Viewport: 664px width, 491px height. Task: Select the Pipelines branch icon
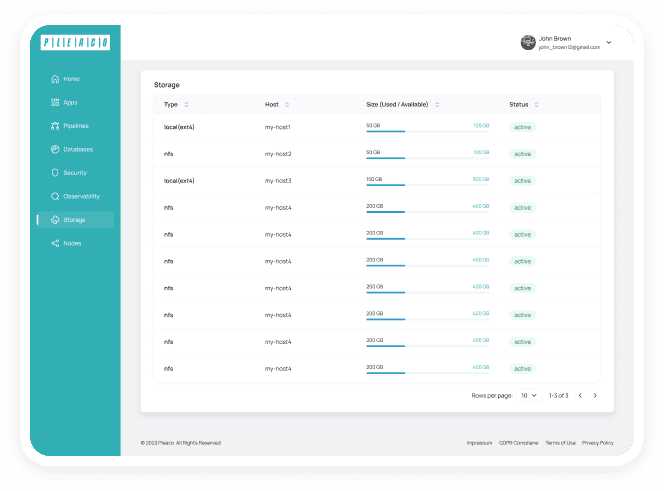pyautogui.click(x=55, y=126)
